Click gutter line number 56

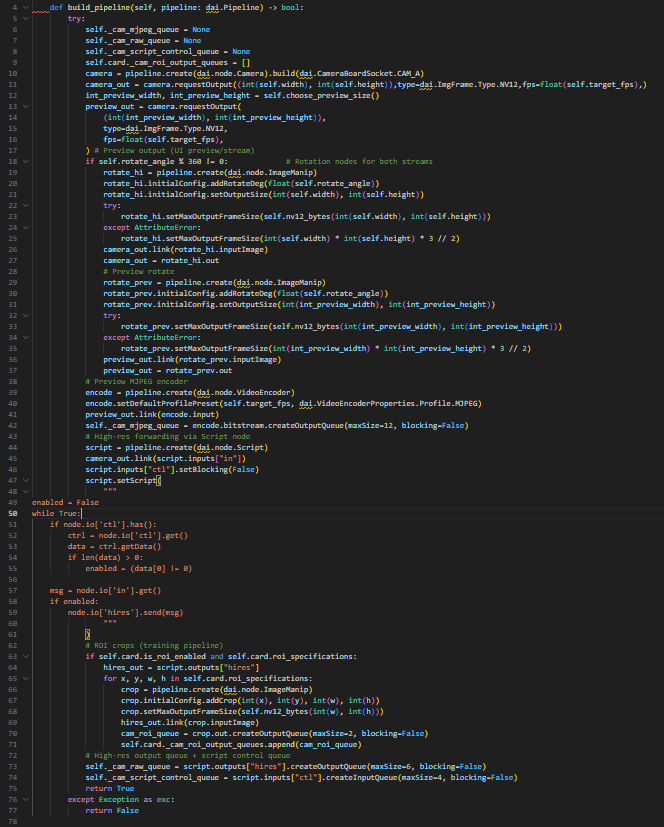[13, 580]
